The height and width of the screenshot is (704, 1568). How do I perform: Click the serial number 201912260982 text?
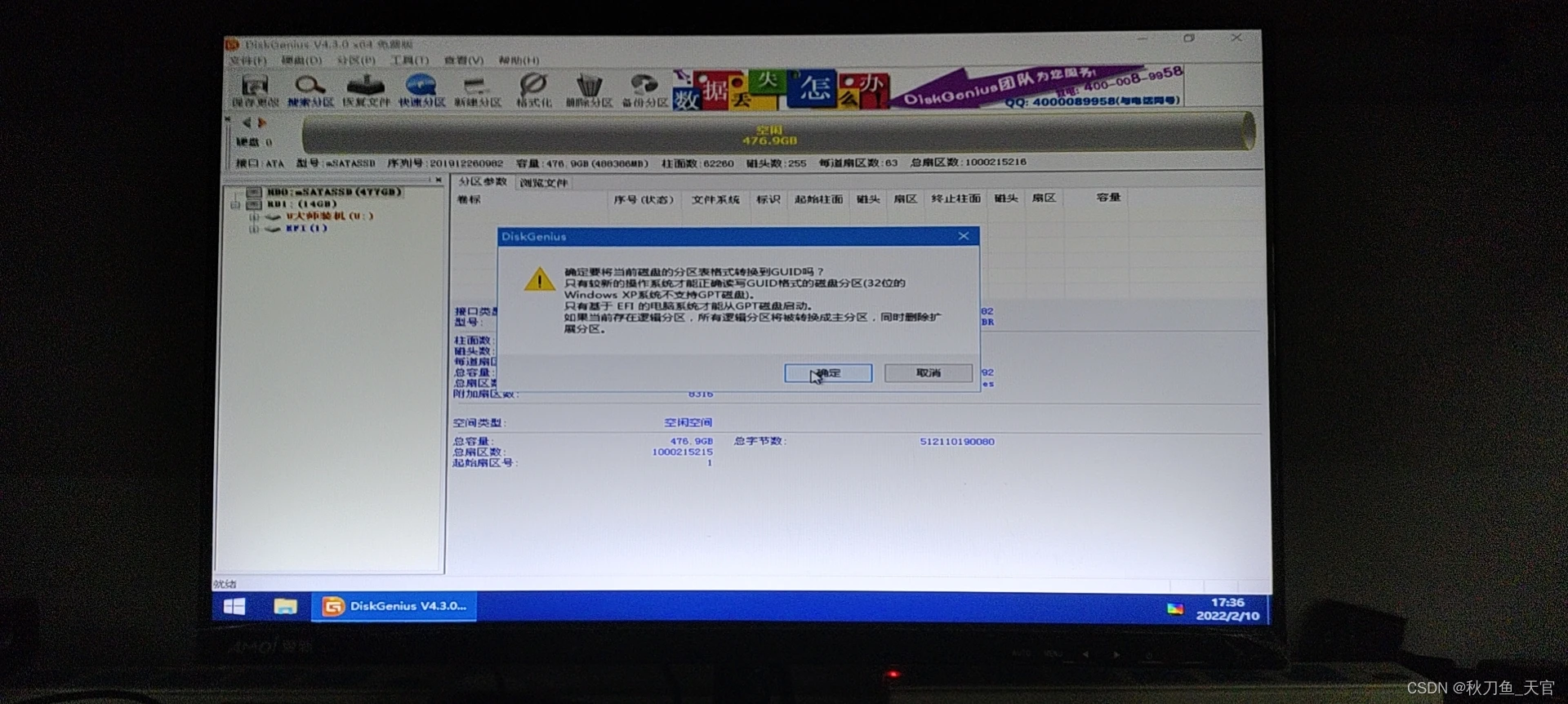tap(466, 163)
